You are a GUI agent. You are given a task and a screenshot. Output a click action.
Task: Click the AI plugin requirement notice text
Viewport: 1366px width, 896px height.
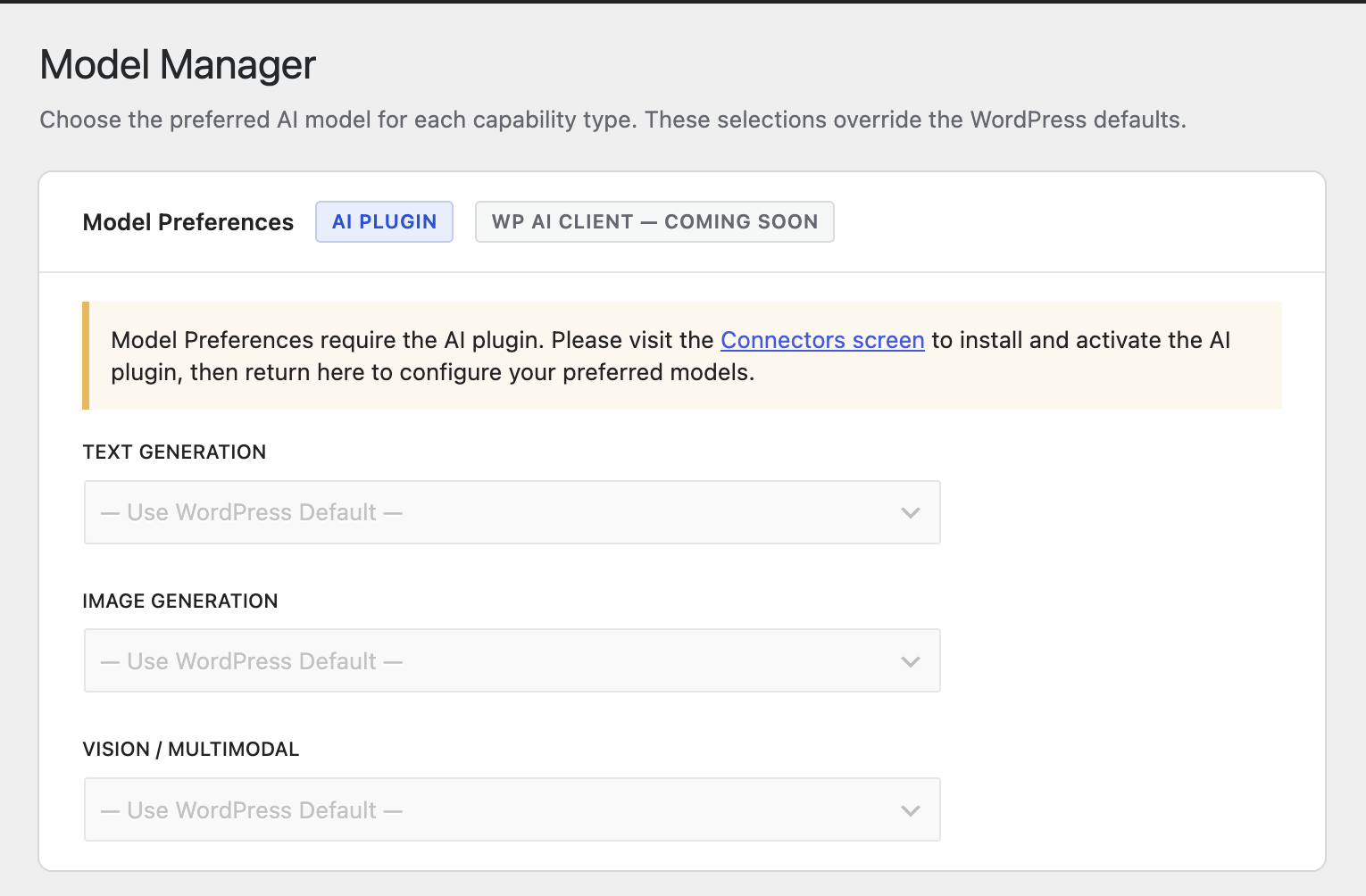point(671,356)
